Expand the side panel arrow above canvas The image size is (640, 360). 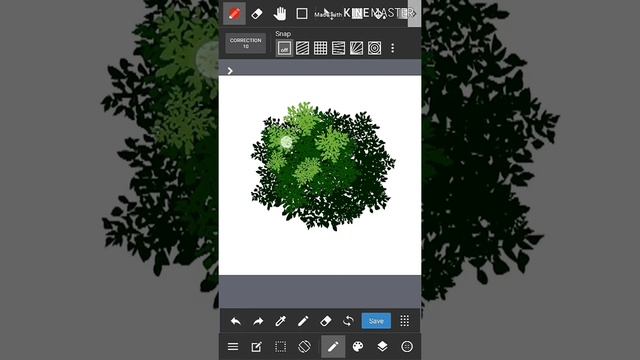tap(230, 71)
